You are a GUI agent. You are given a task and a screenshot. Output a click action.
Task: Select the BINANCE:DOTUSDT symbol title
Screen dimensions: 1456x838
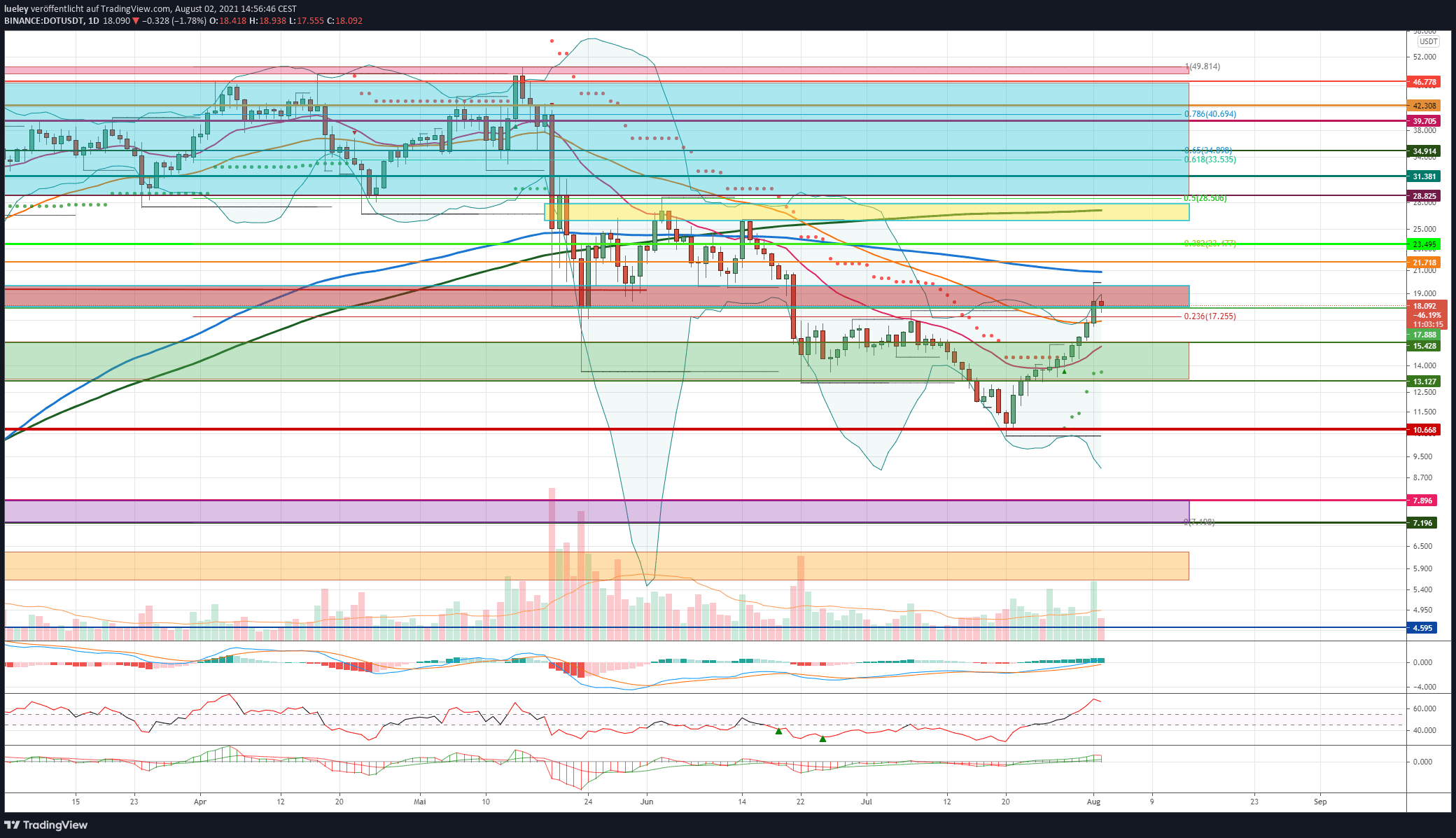tap(43, 21)
